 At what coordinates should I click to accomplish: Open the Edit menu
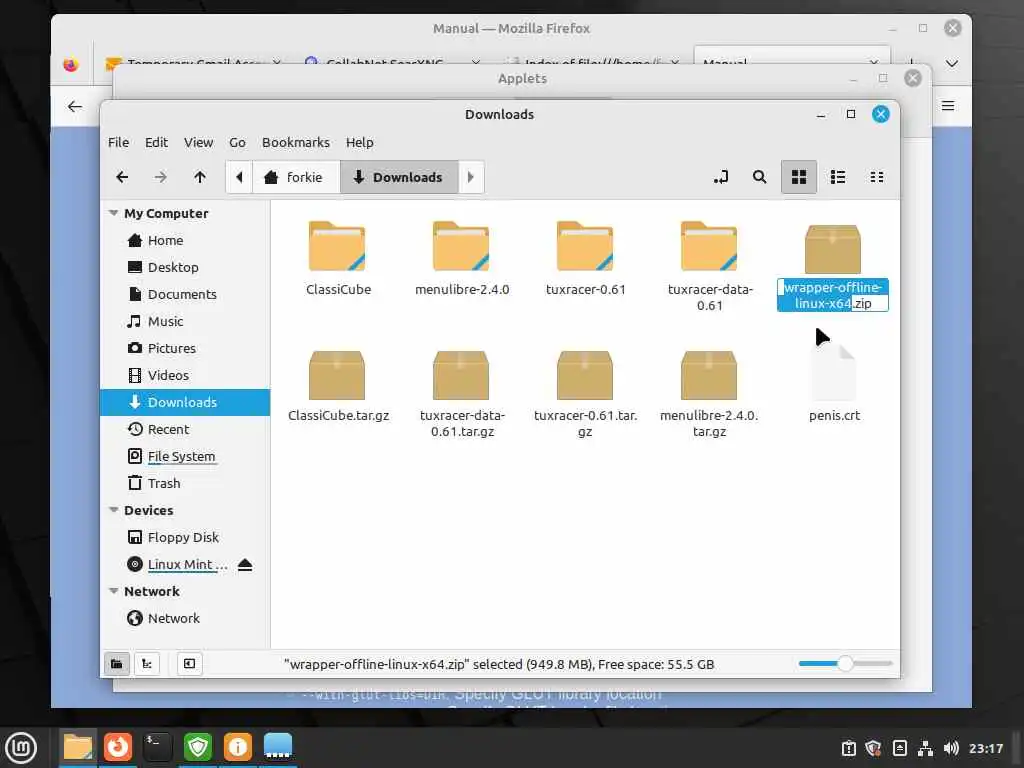[156, 142]
